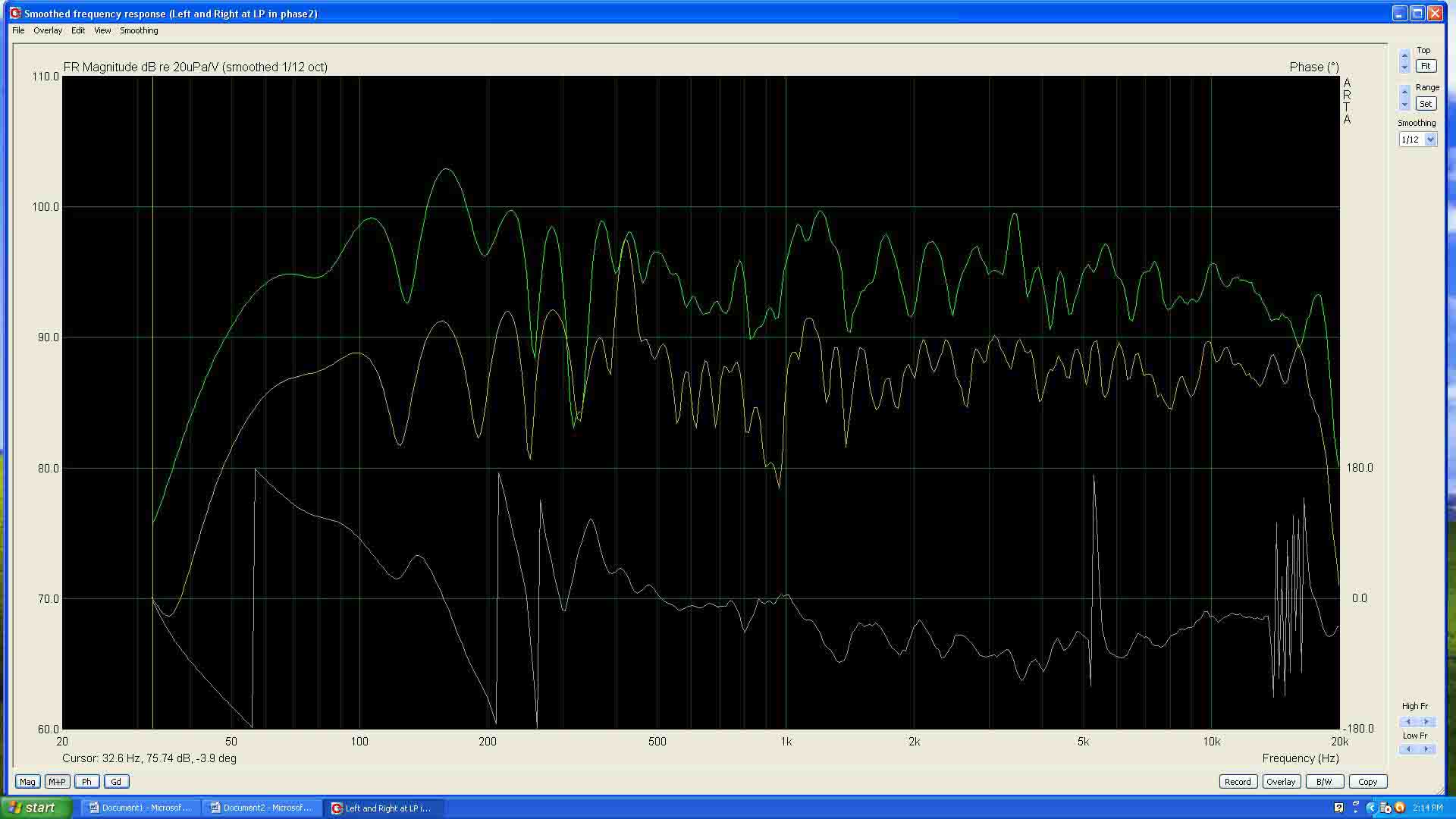Switch to Document1 Microsoft Word taskbar item
The image size is (1456, 819).
tap(140, 808)
